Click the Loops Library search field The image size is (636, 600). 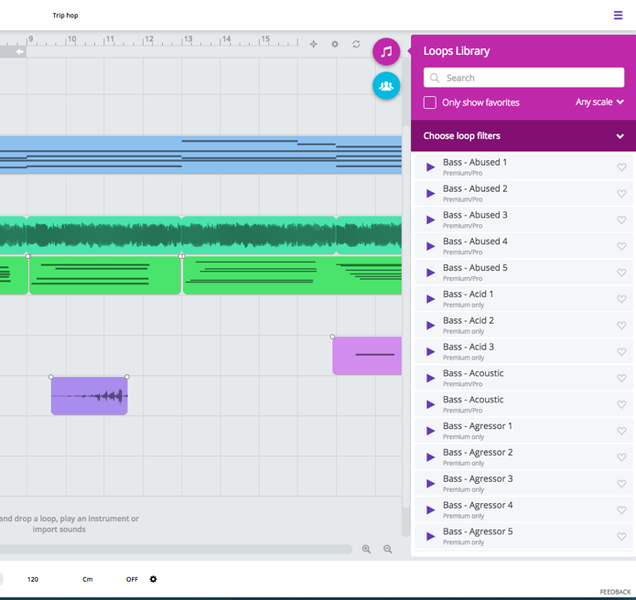click(x=524, y=77)
